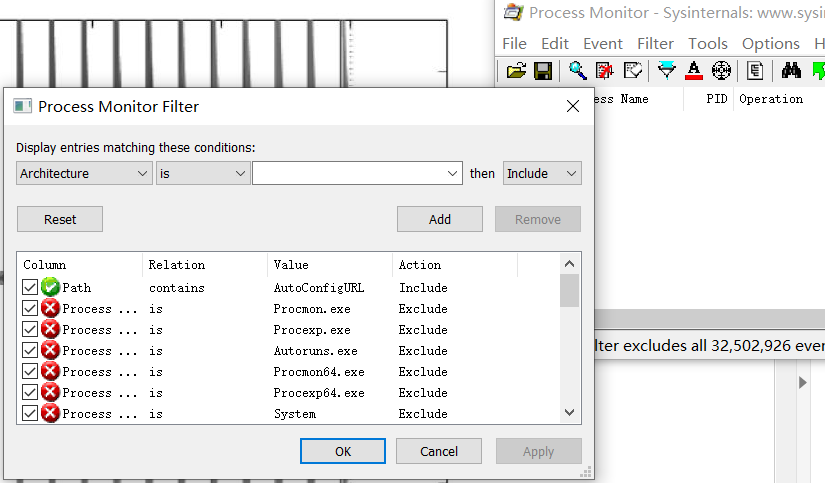
Task: Click the Find binoculars icon
Action: coord(791,71)
